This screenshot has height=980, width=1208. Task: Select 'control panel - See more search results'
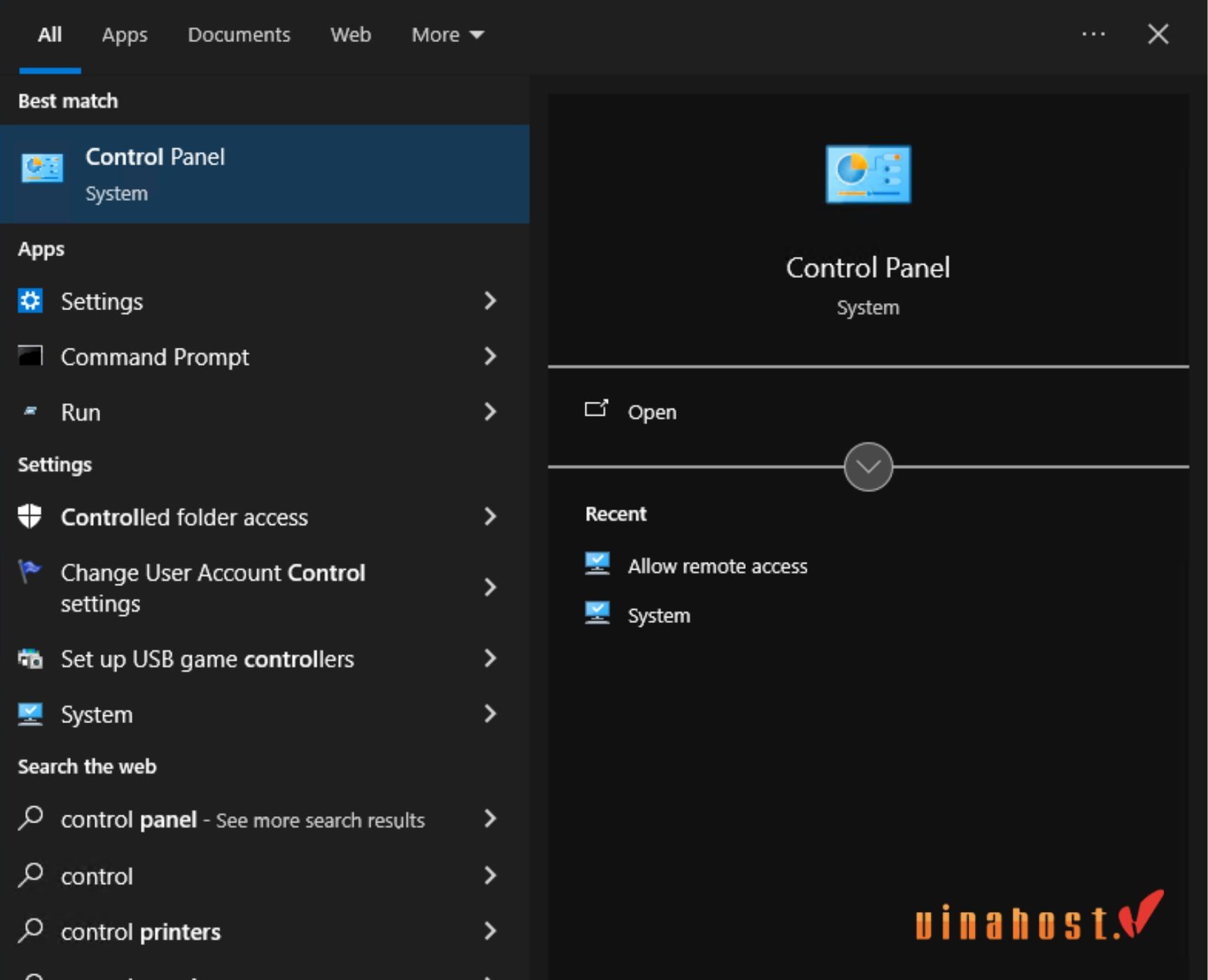(x=265, y=819)
